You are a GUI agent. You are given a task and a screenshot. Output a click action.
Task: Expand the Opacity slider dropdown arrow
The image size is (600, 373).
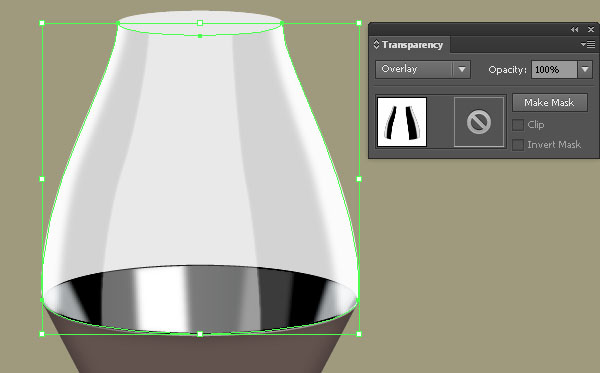585,70
